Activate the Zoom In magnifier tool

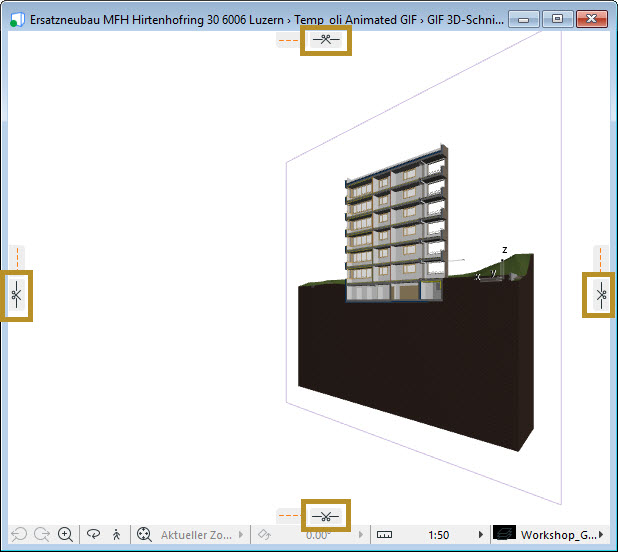(x=65, y=535)
